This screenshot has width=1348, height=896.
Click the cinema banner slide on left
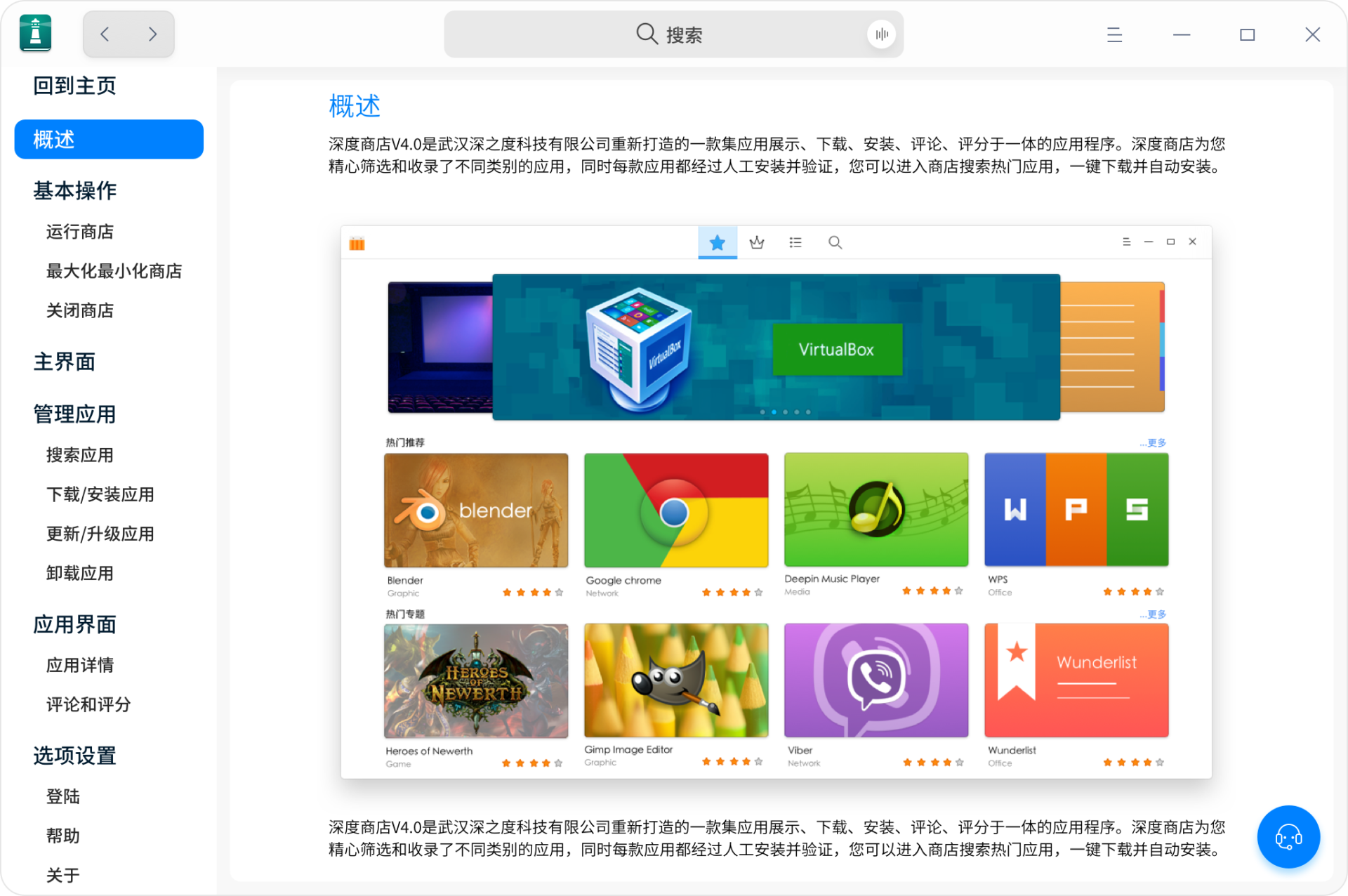pyautogui.click(x=440, y=347)
